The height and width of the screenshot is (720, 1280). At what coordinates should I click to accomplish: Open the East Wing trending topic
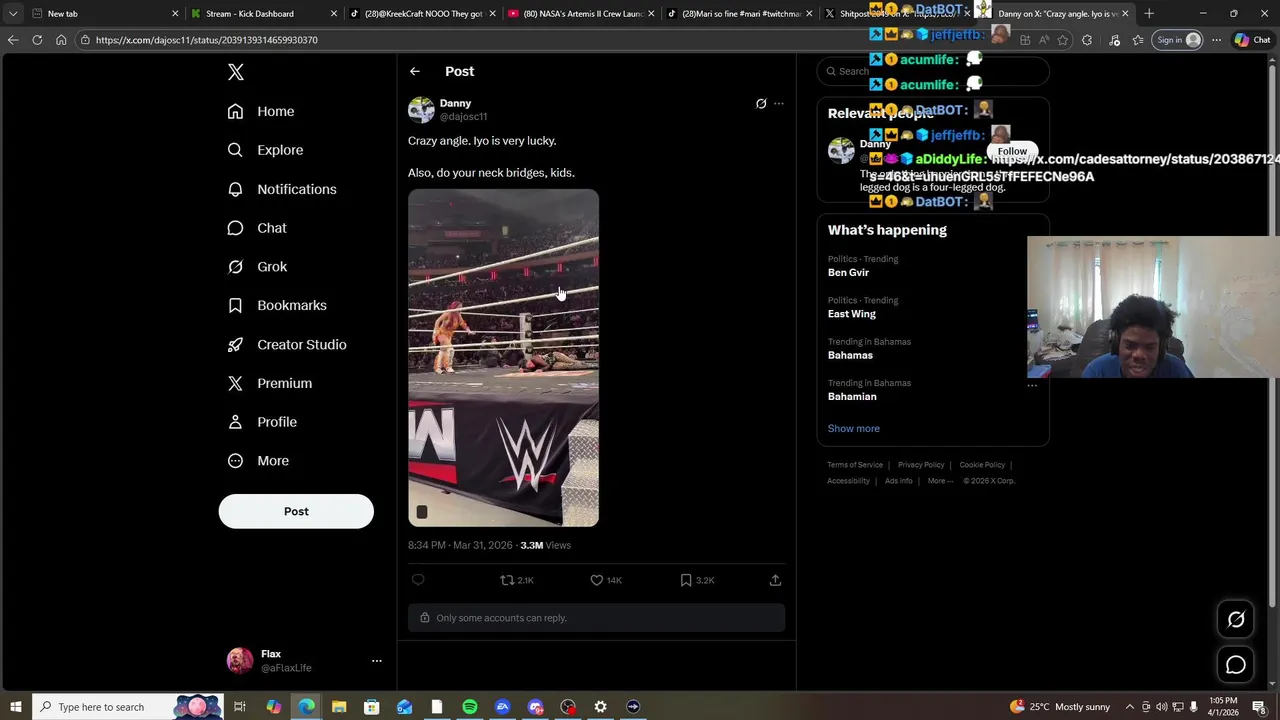852,314
